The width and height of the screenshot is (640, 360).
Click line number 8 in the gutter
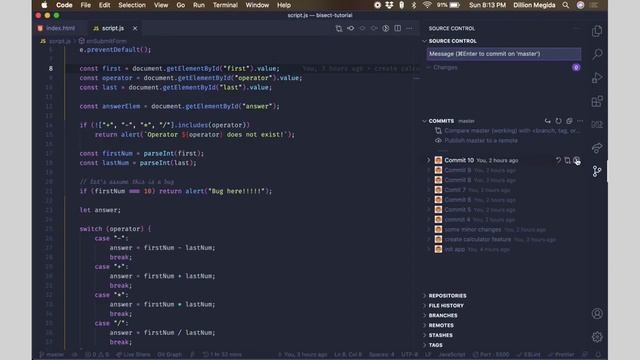51,69
